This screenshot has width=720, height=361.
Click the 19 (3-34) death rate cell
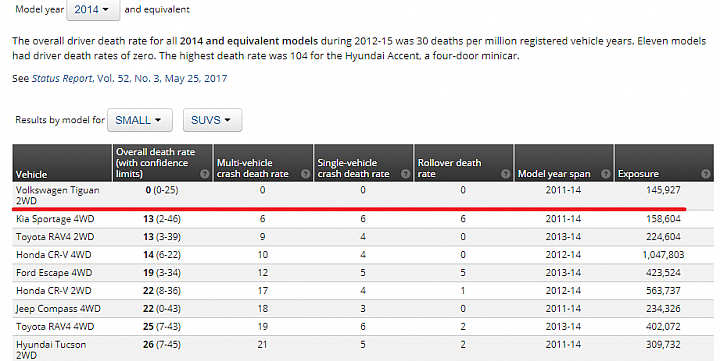coord(162,273)
